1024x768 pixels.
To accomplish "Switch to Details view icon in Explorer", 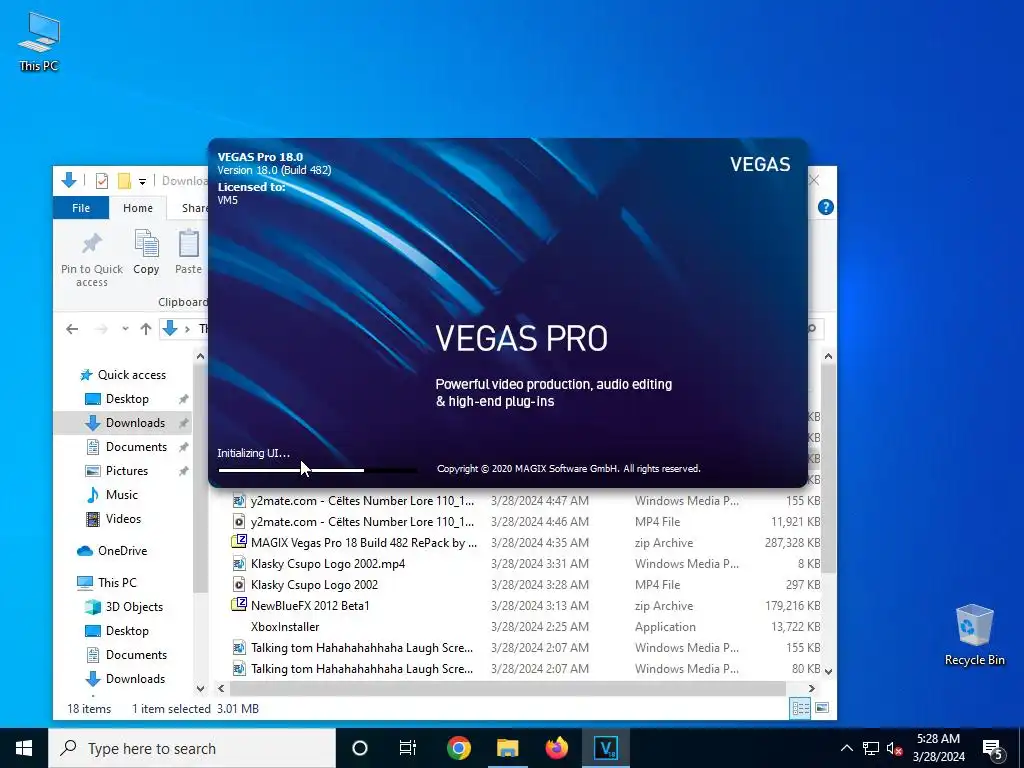I will [x=801, y=708].
